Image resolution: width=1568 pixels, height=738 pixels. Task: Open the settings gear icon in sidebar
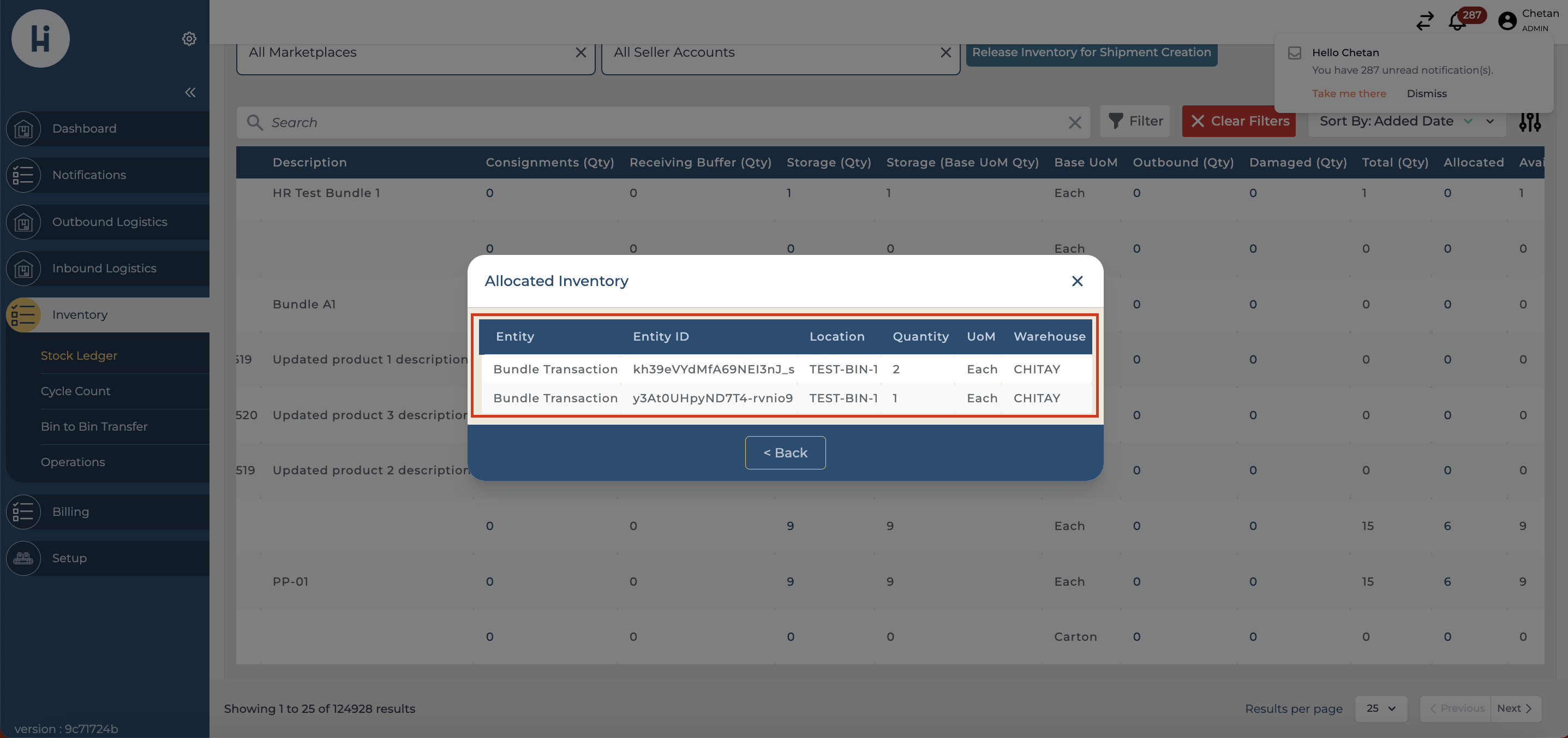(x=189, y=39)
